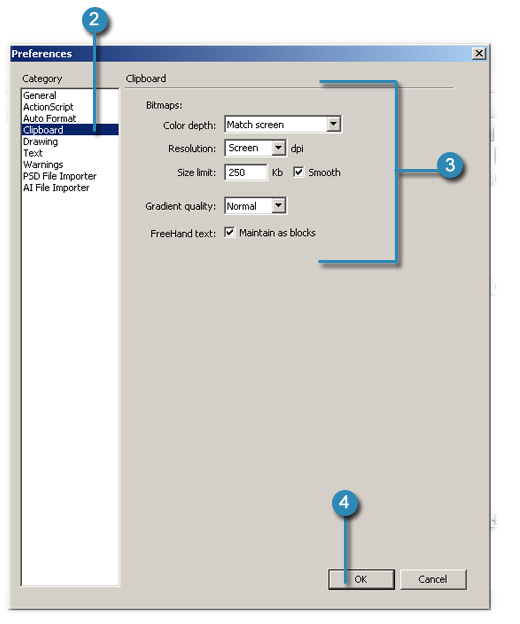Toggle the Smooth checkbox
This screenshot has width=520, height=624.
tap(298, 172)
